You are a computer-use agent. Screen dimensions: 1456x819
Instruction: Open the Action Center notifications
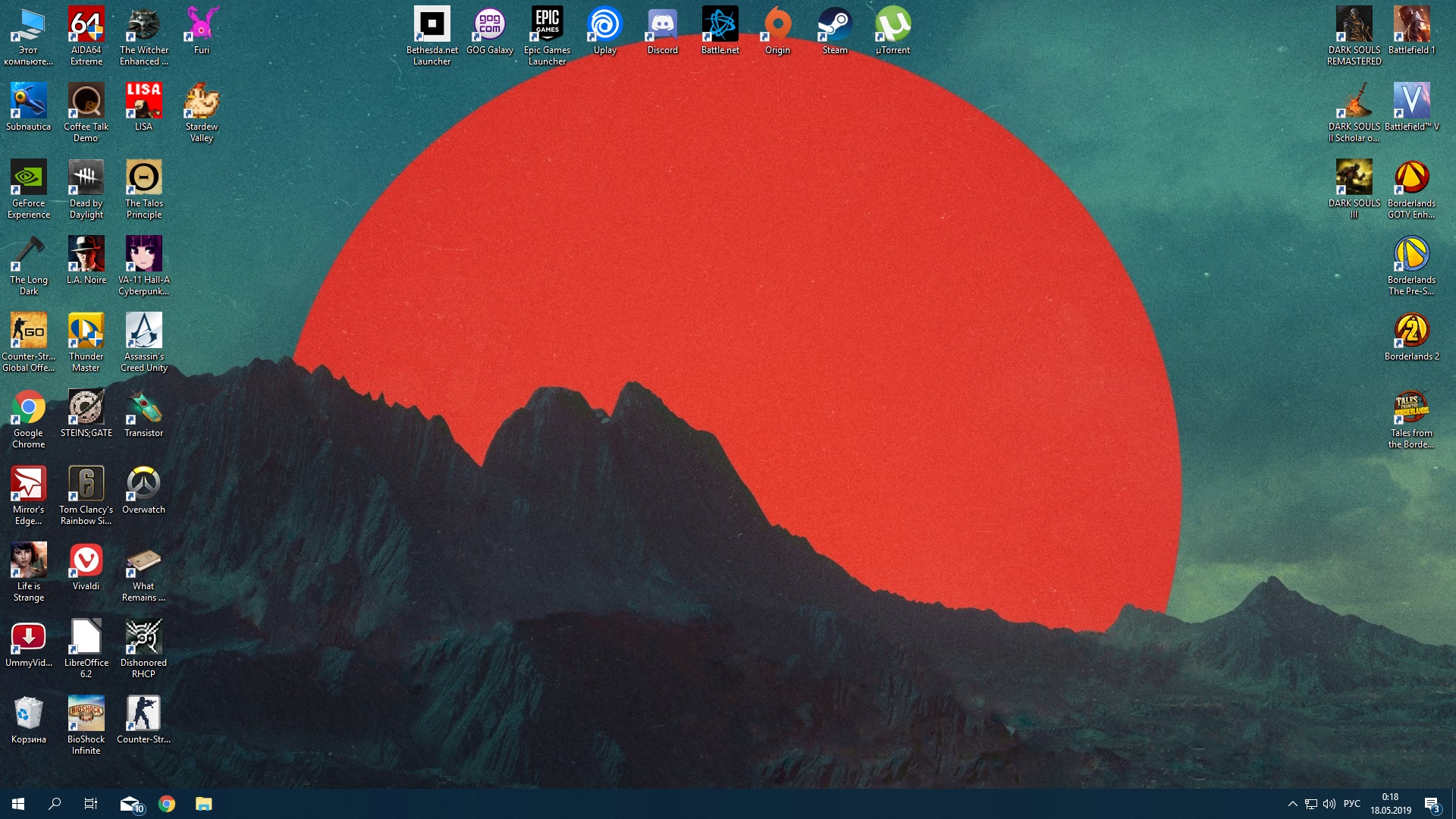(x=1432, y=804)
